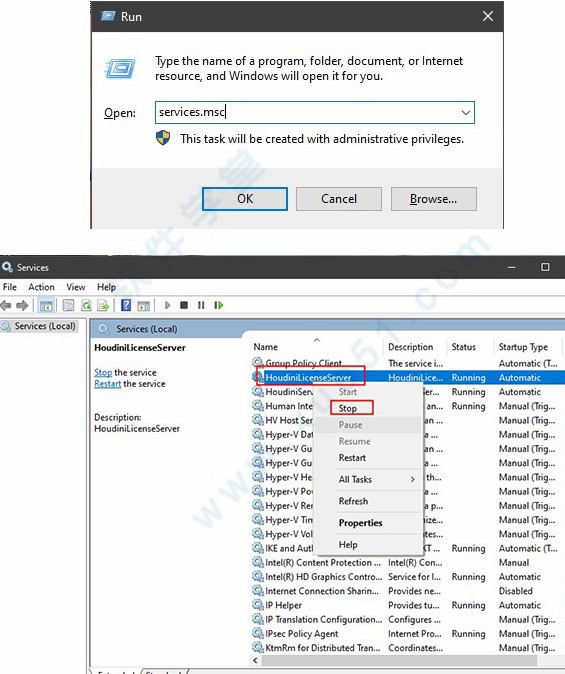Toggle the Show/Hide Action Pane toolbar icon

point(144,306)
